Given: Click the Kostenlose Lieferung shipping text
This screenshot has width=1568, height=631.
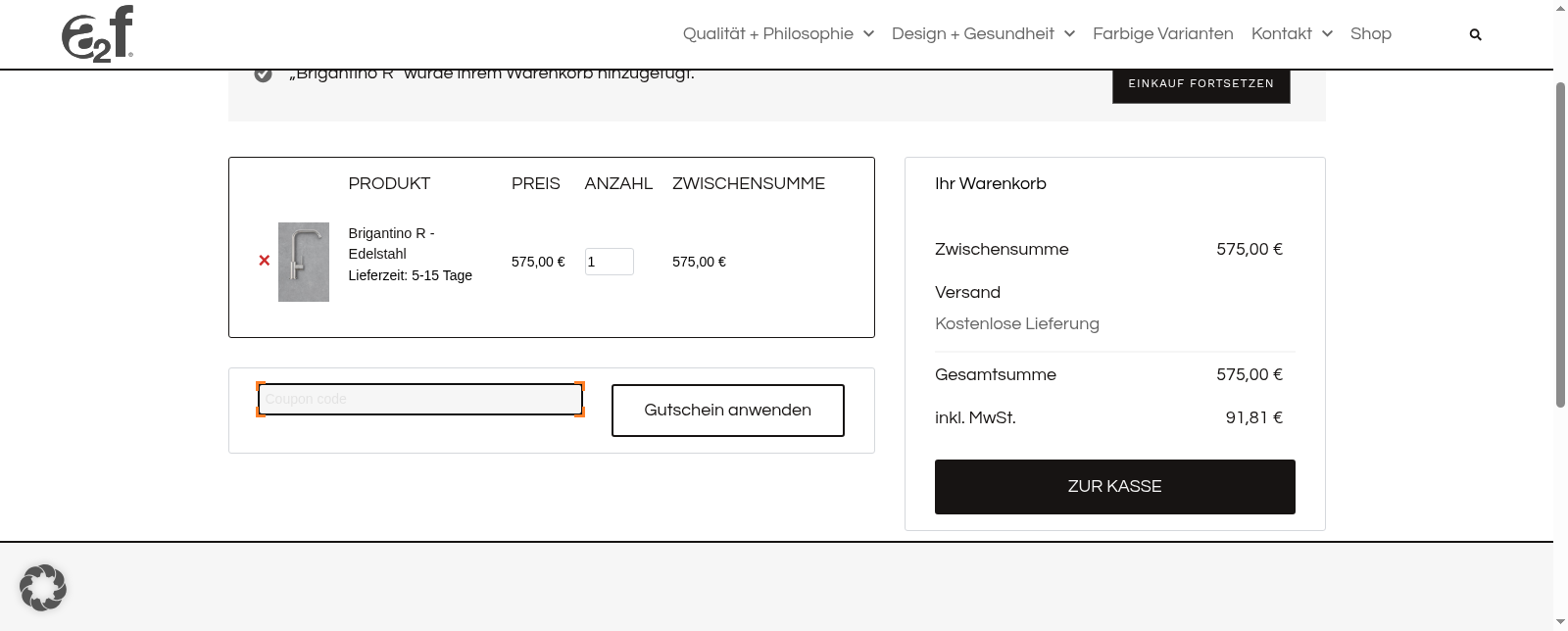Looking at the screenshot, I should pos(1017,323).
